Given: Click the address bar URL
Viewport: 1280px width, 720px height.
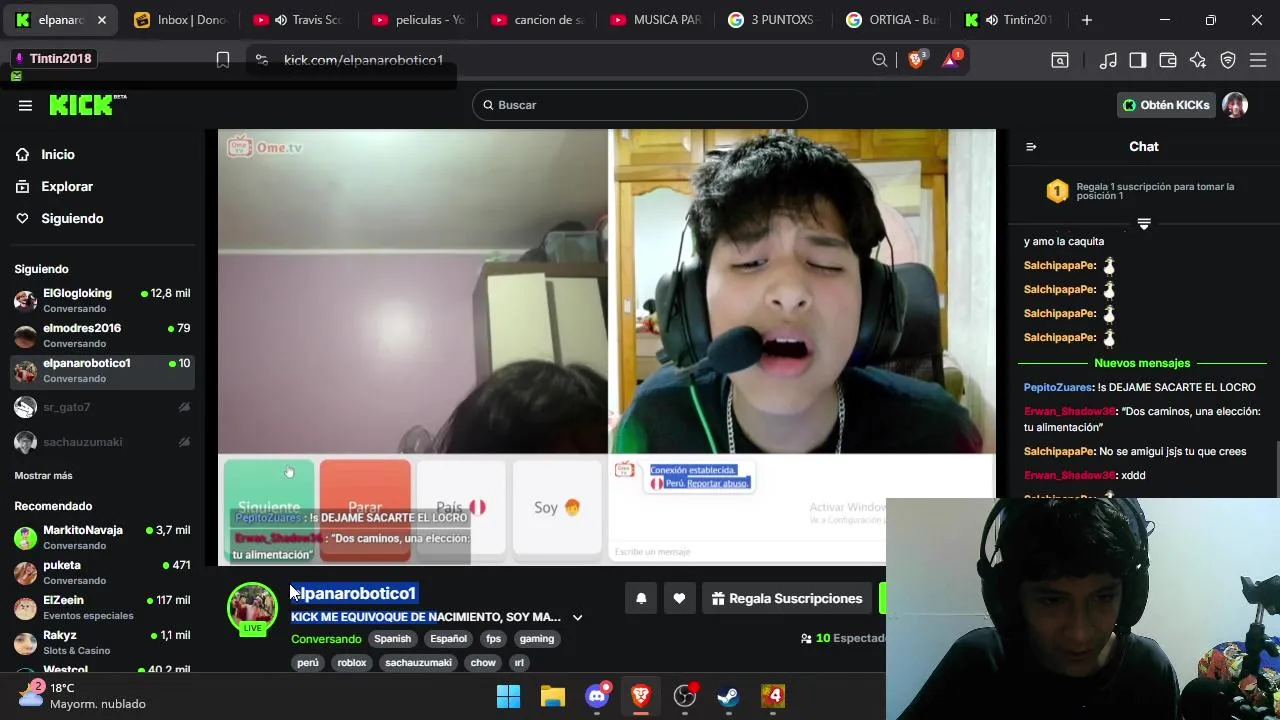Looking at the screenshot, I should [x=363, y=60].
